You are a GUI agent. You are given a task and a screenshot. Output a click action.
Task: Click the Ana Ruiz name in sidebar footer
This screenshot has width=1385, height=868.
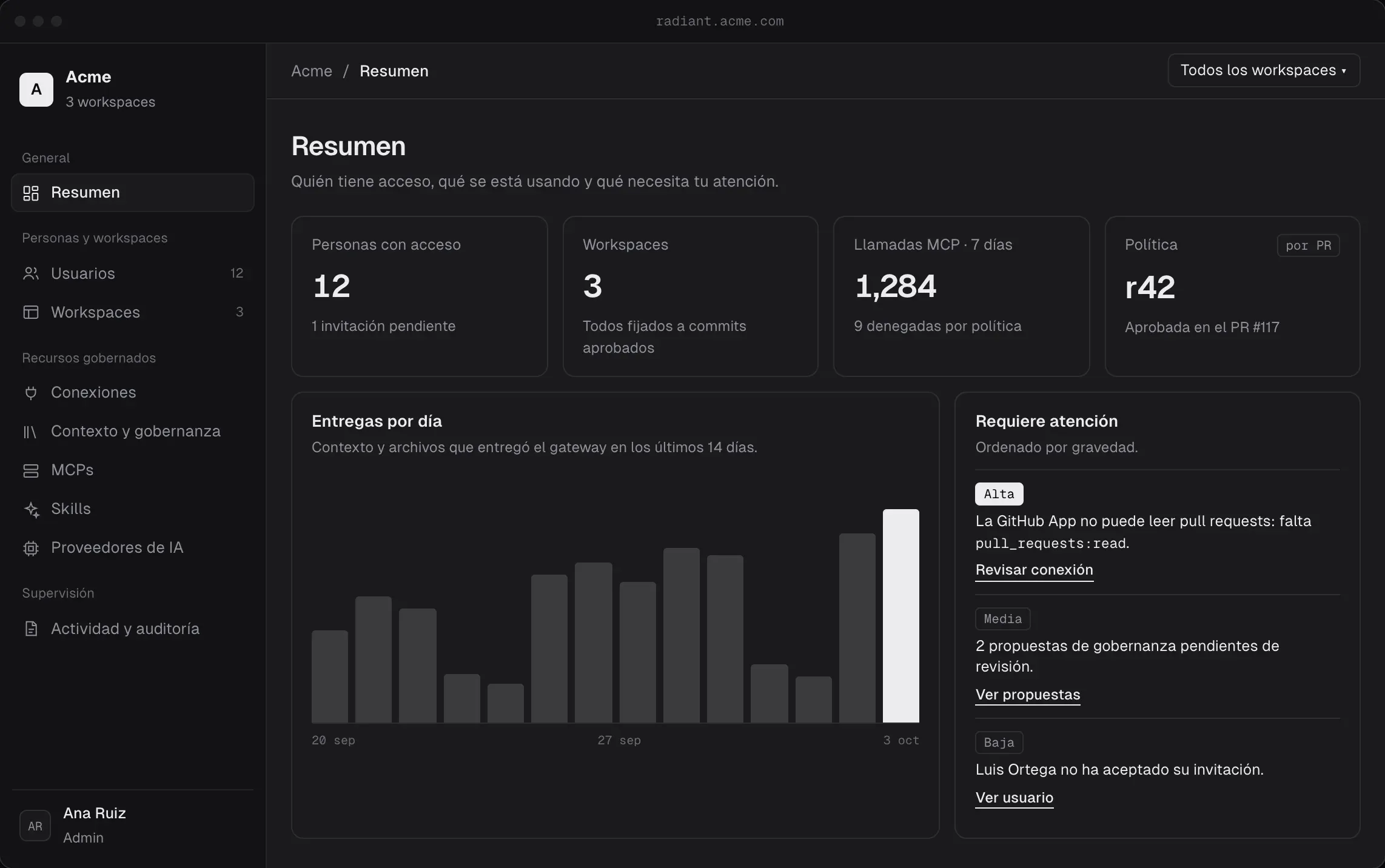point(95,813)
